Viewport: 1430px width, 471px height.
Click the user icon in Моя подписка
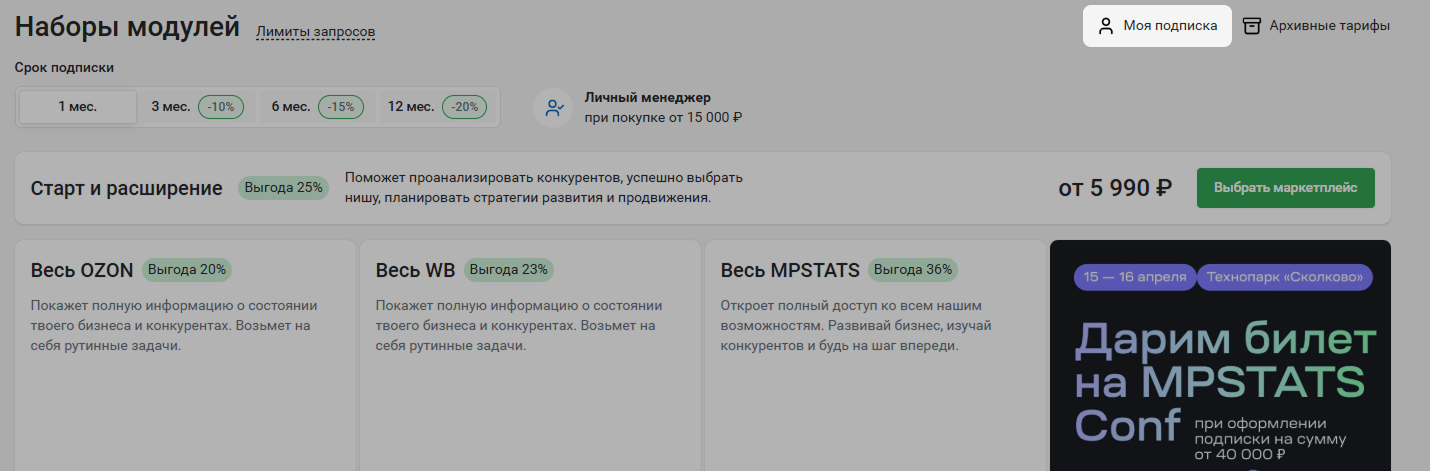pos(1105,26)
